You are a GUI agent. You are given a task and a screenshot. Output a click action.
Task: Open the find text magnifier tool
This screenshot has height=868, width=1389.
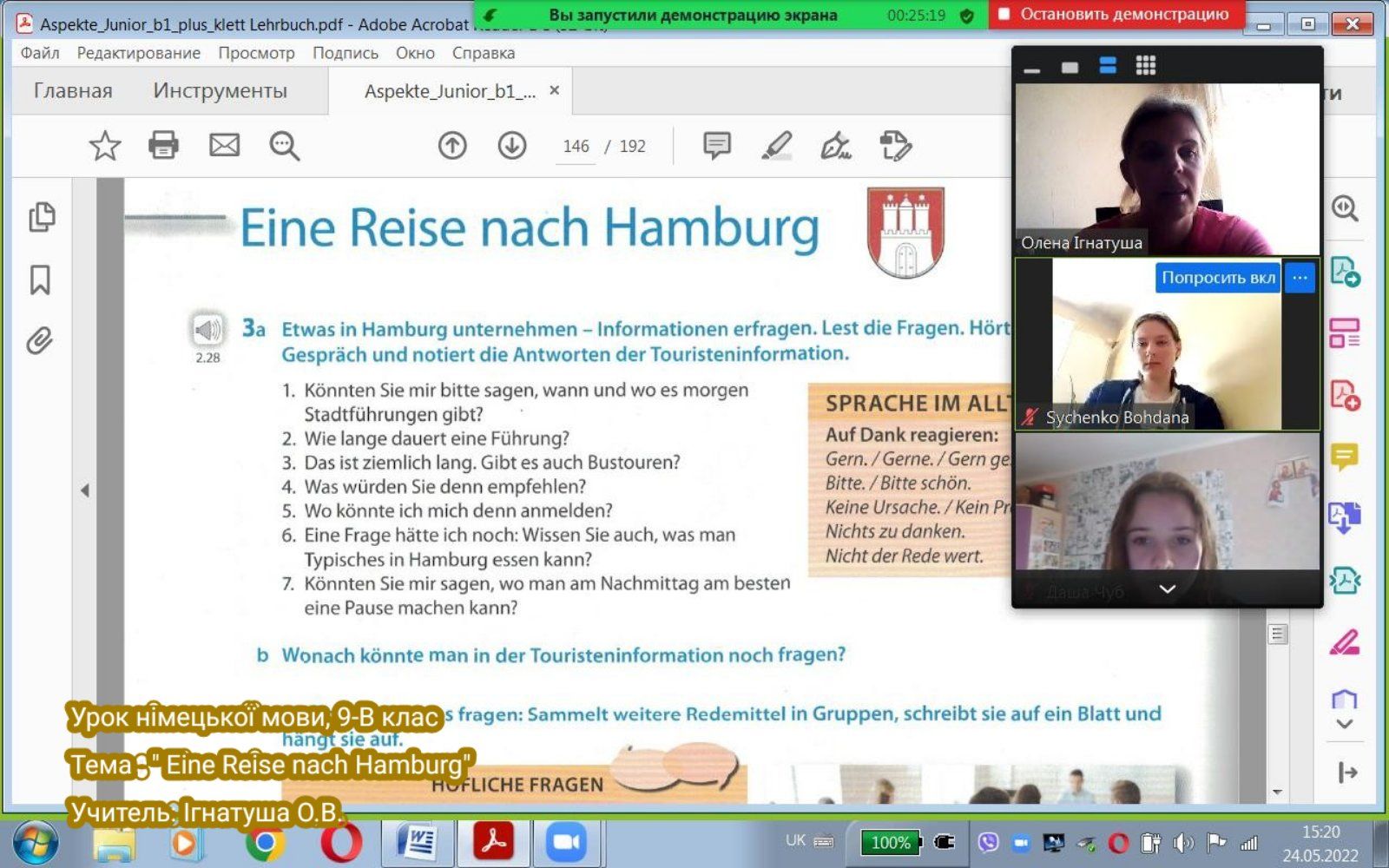pos(284,146)
